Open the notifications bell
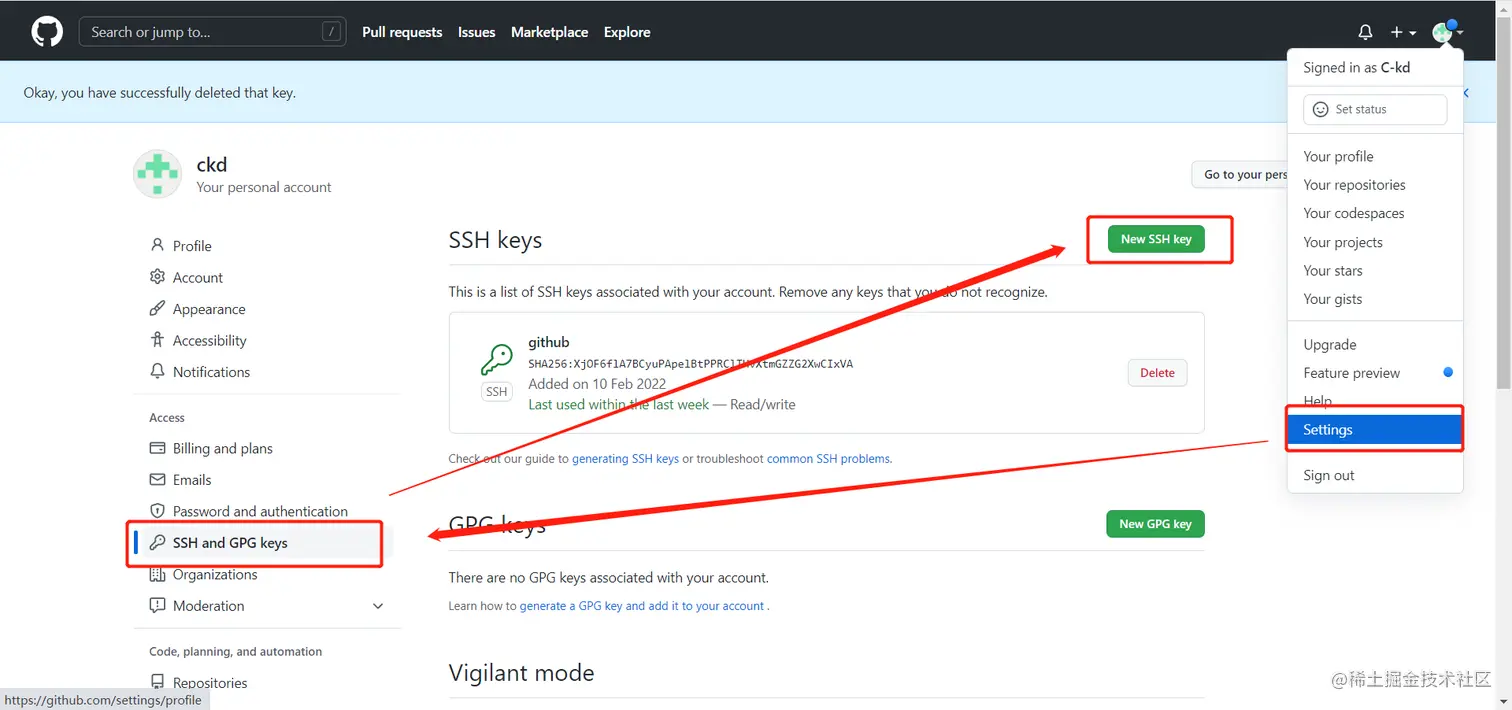1512x710 pixels. click(1365, 32)
